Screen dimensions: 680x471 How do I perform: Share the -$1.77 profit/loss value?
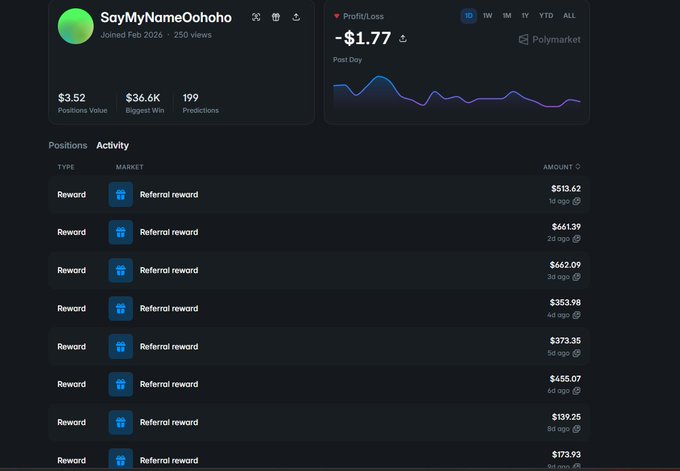(x=403, y=39)
